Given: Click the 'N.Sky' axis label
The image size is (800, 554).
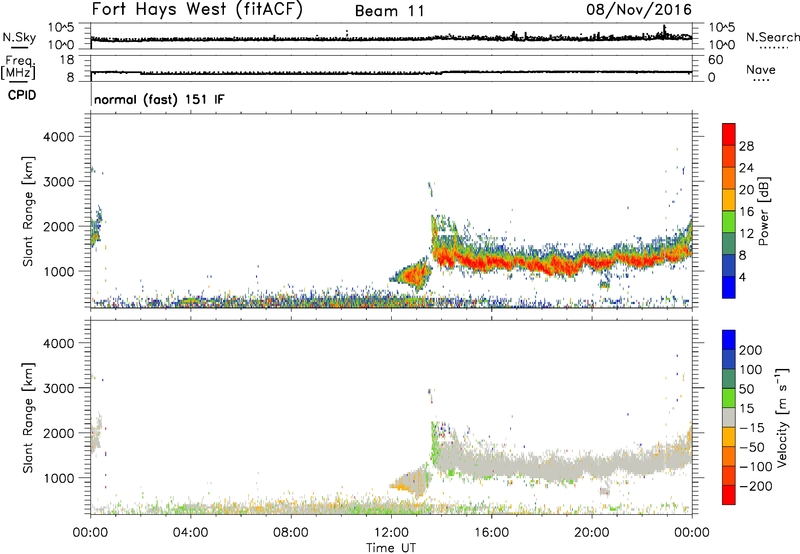Looking at the screenshot, I should point(19,38).
